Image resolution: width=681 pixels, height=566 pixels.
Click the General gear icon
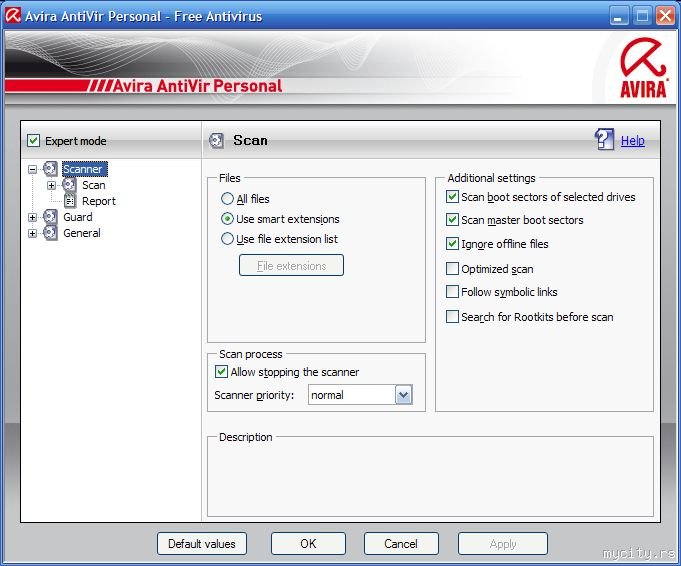pyautogui.click(x=50, y=232)
